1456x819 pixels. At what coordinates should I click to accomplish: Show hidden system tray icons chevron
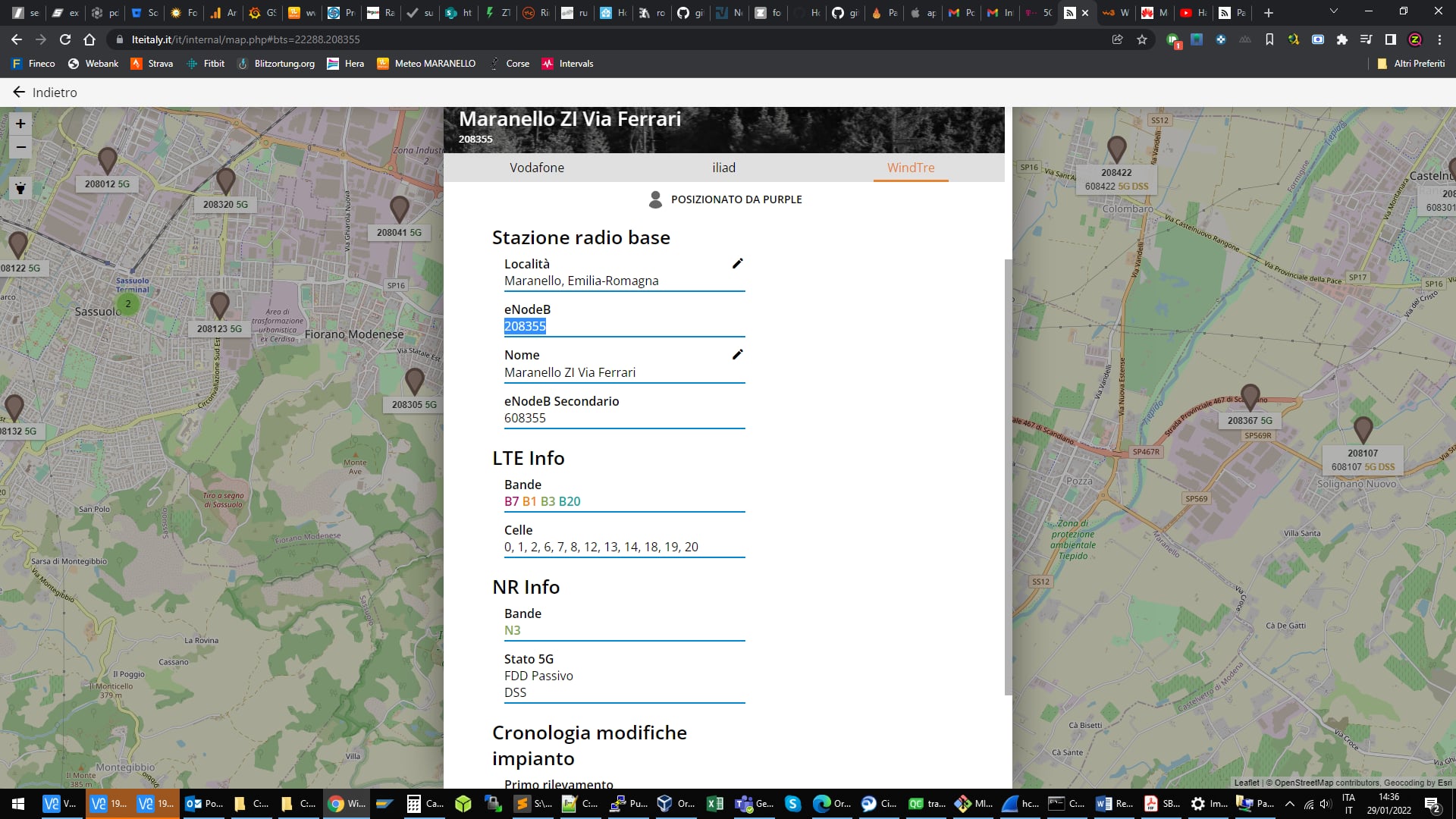(x=1289, y=804)
